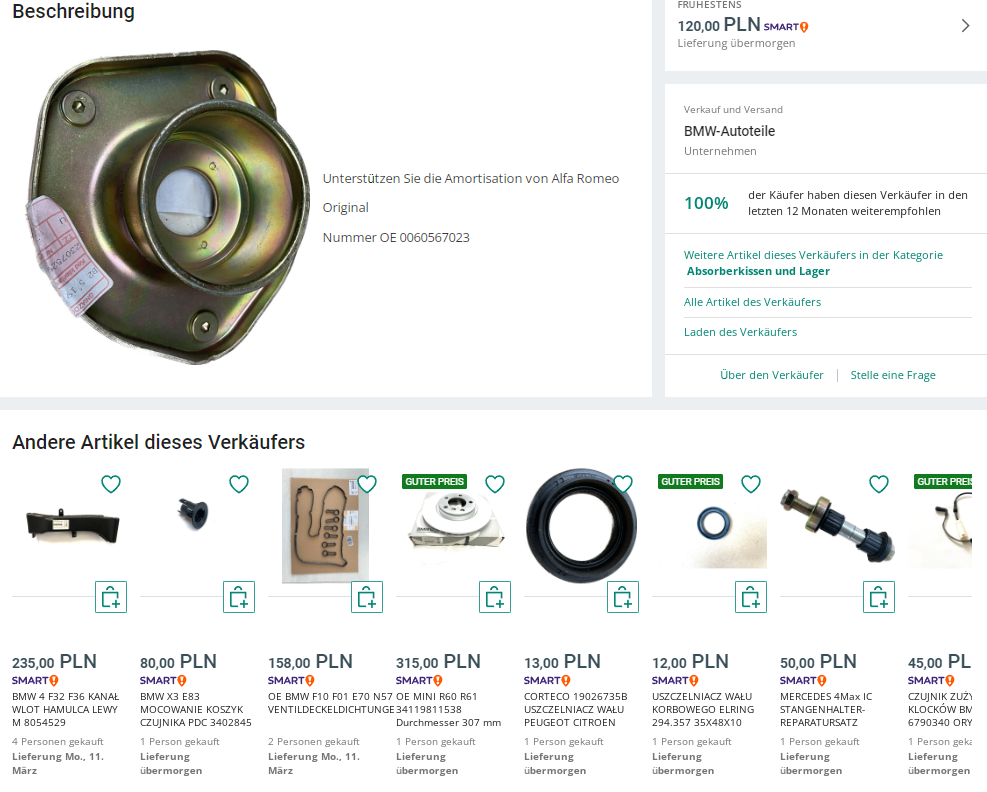987x792 pixels.
Task: Click heart on Mini R60 R61 brake disc
Action: click(x=495, y=484)
